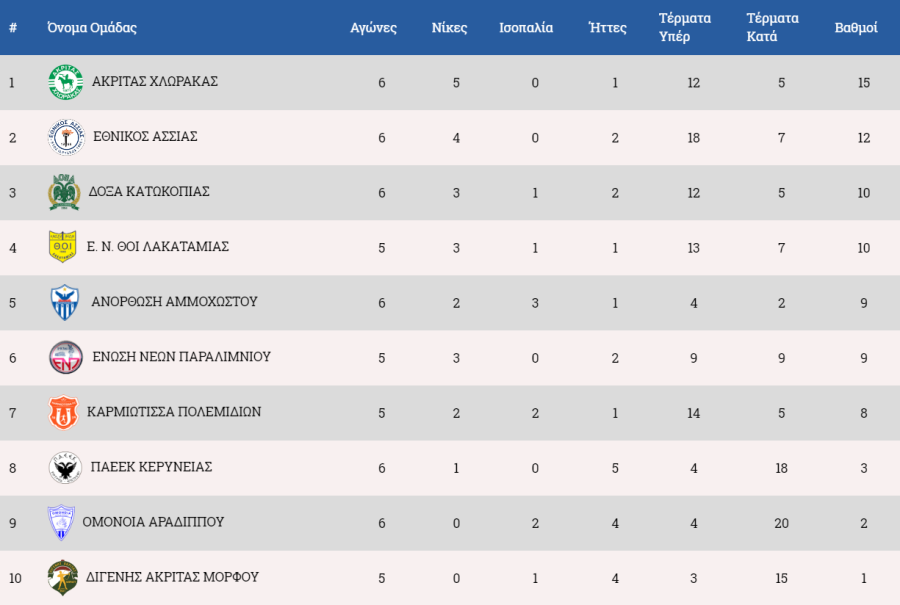
Task: Click the ΚΑΡΜΙΩΤΙΣΣΑ ΠΟΛΕΜΙΔΙΩΝ orange crest
Action: (63, 413)
